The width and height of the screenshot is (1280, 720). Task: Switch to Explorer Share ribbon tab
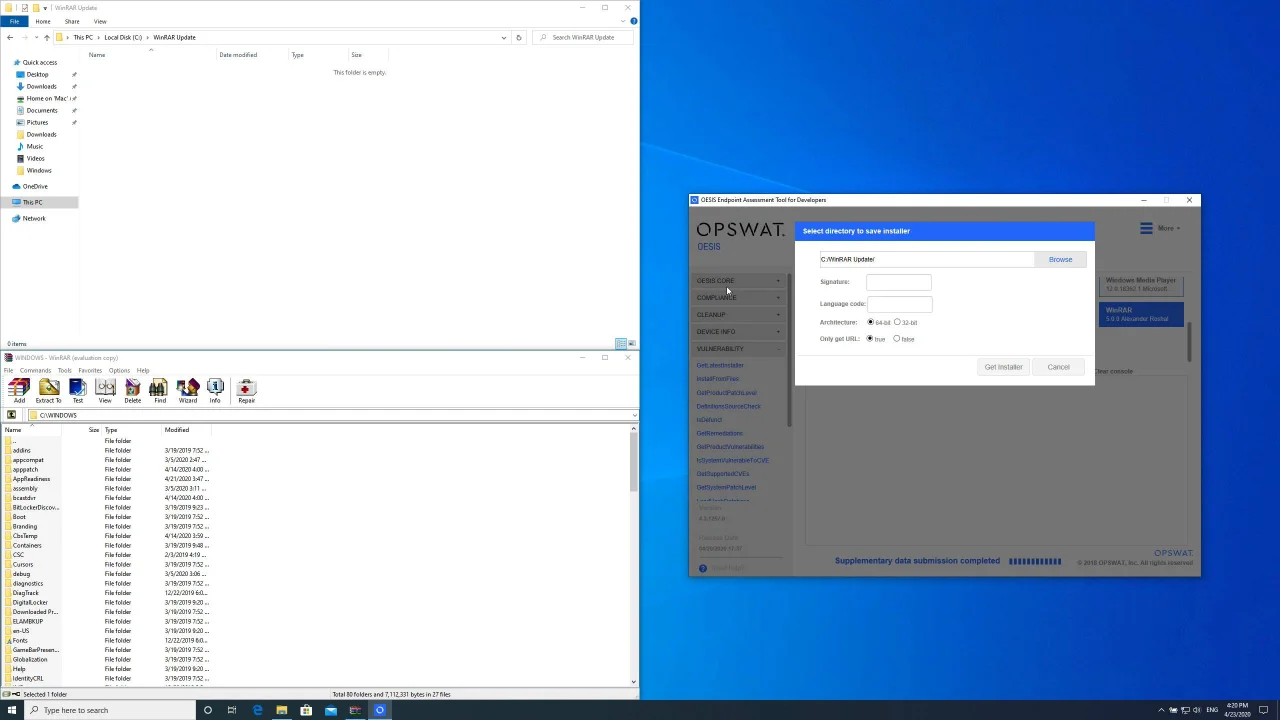point(72,21)
